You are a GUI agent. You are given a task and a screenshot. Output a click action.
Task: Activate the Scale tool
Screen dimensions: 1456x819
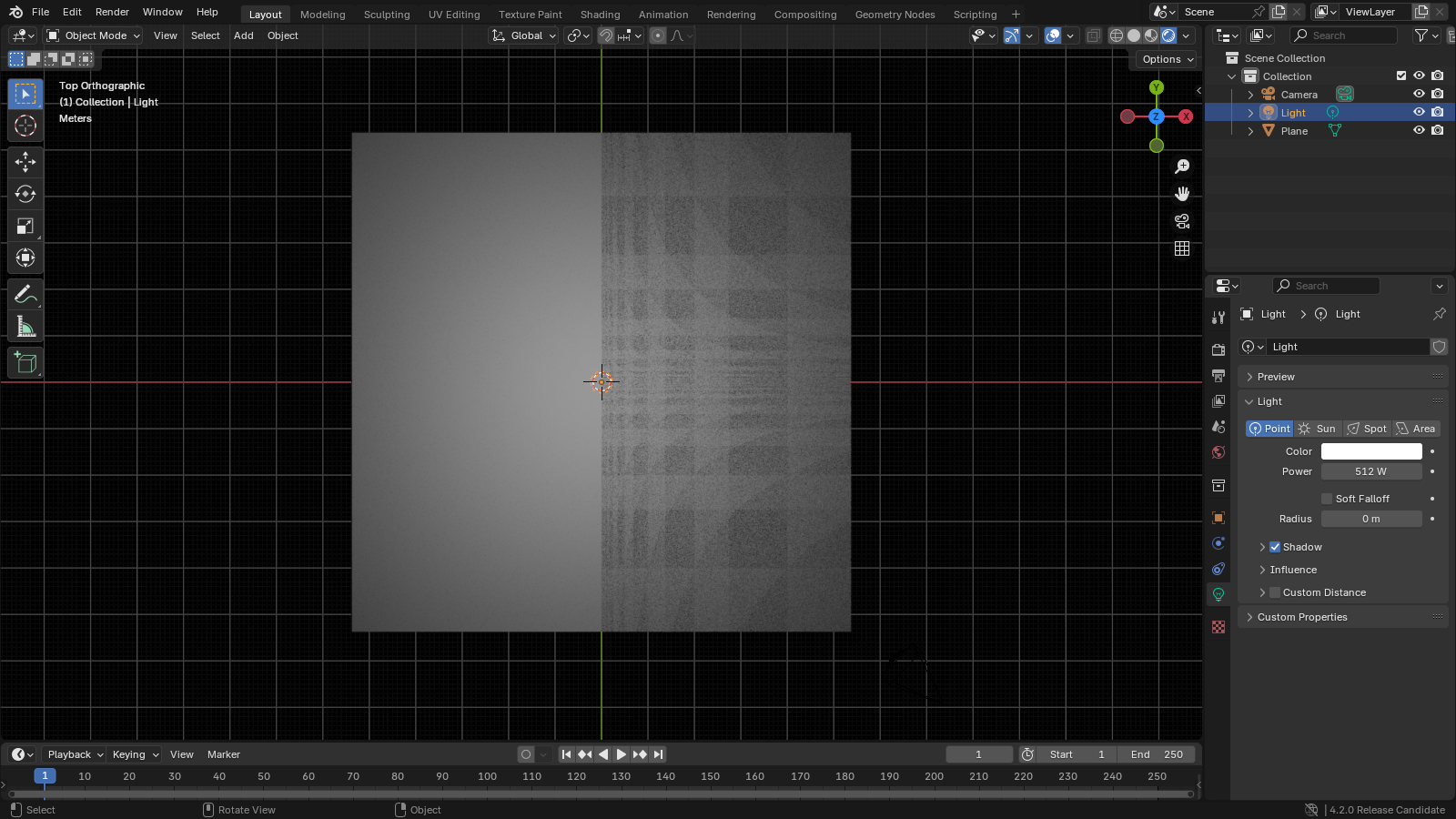pos(25,227)
